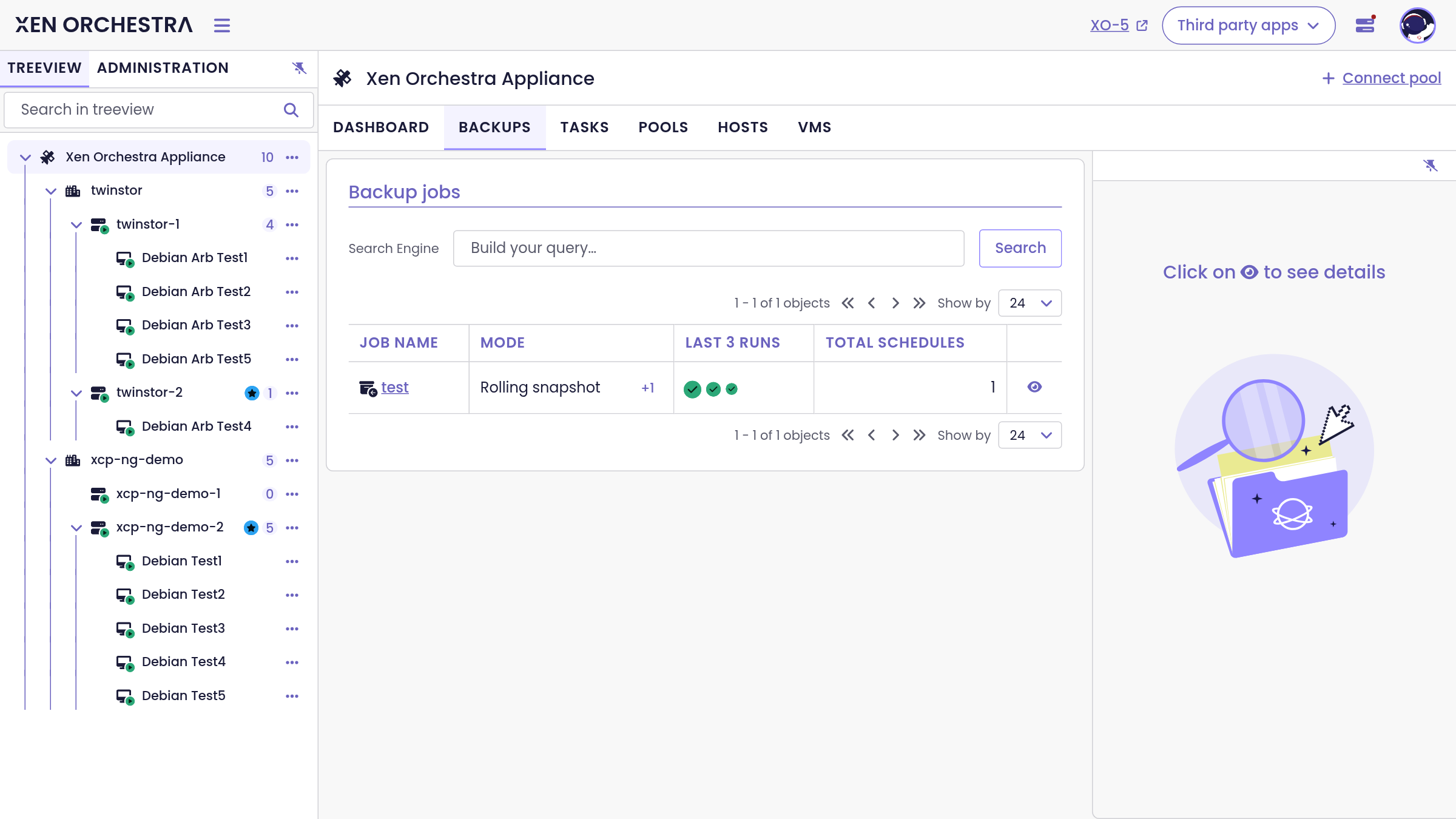Collapse the xcp-ng-demo-2 host node
This screenshot has width=1456, height=819.
[x=76, y=528]
